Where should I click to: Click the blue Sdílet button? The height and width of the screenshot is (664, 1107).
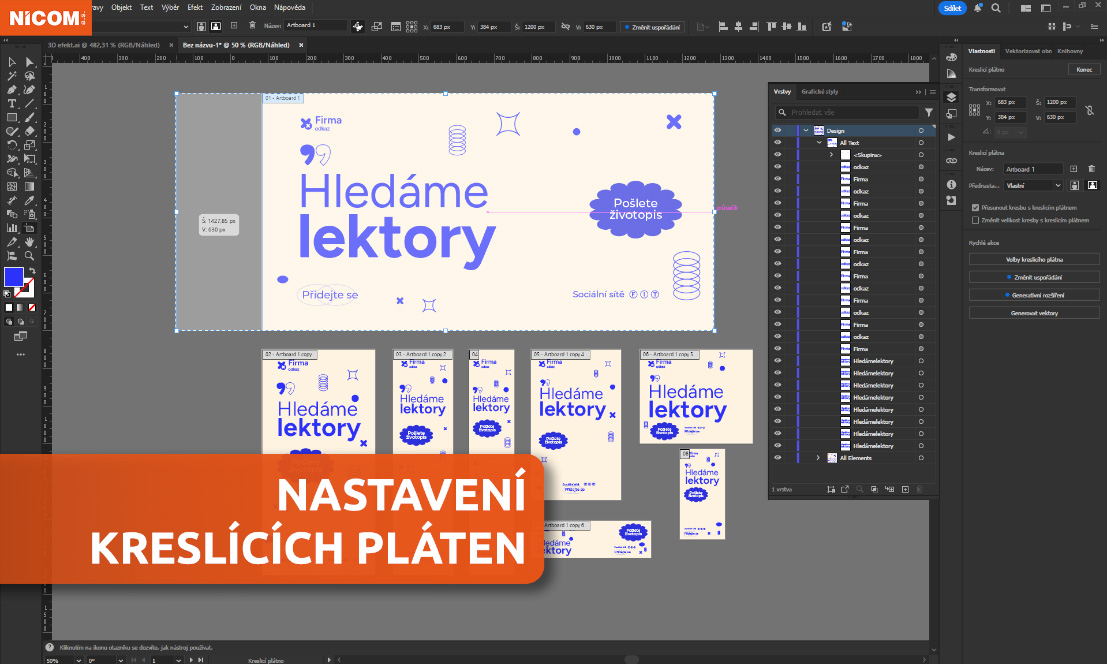tap(952, 8)
